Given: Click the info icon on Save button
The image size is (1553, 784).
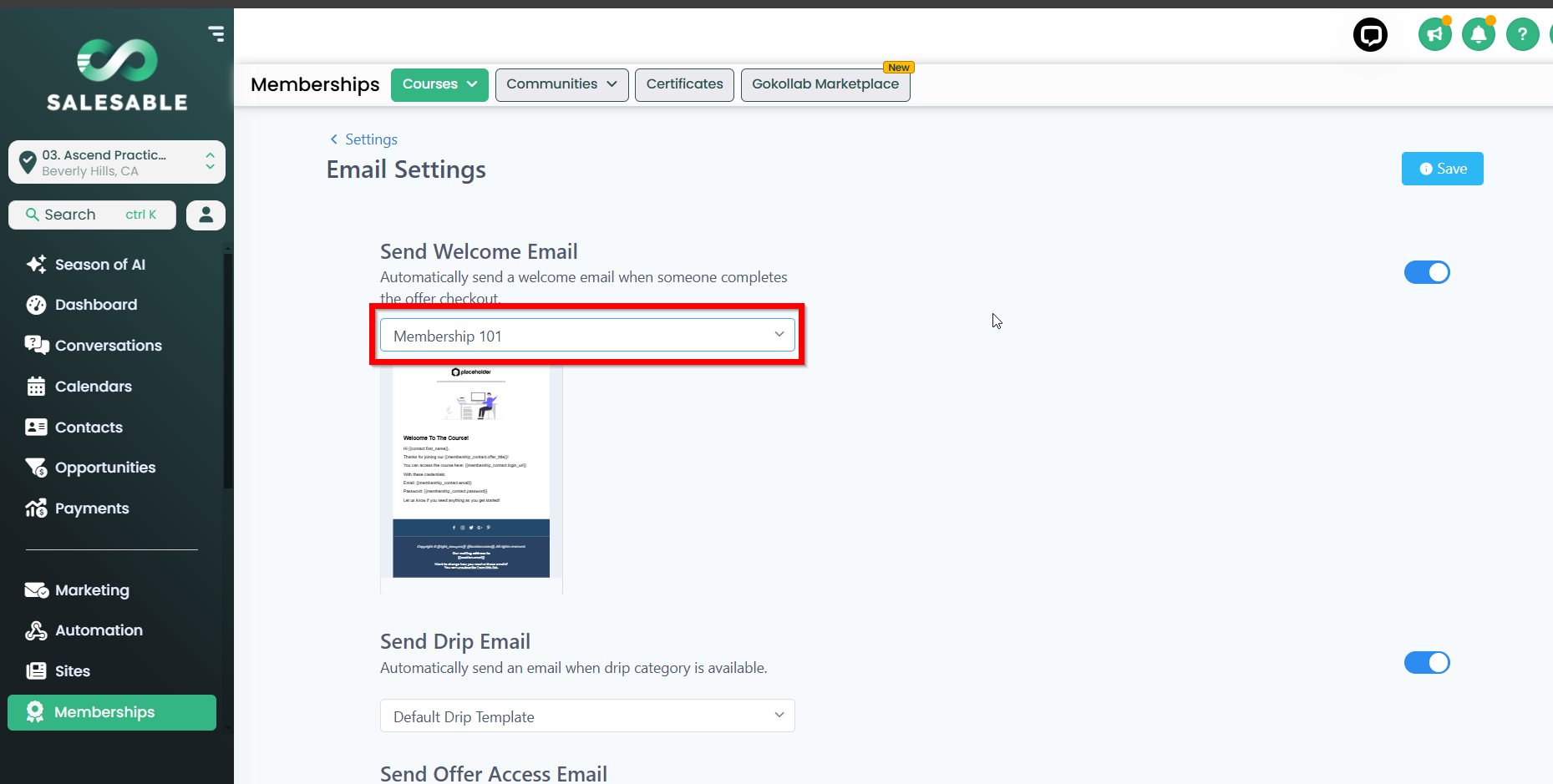Looking at the screenshot, I should click(x=1426, y=169).
